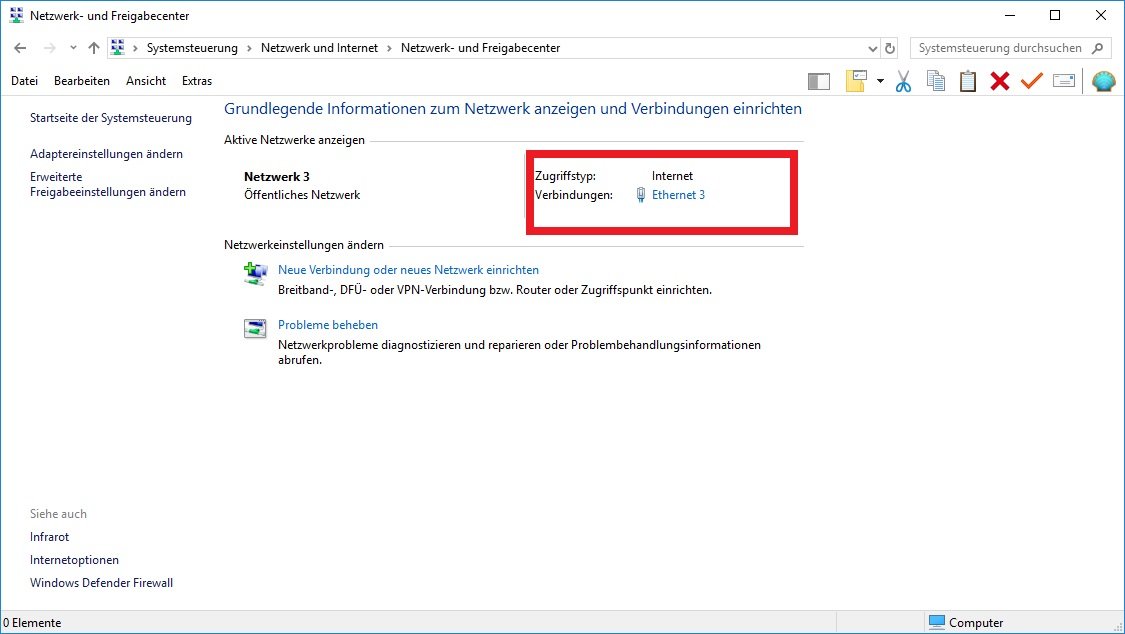Open the Extras menu

[197, 81]
